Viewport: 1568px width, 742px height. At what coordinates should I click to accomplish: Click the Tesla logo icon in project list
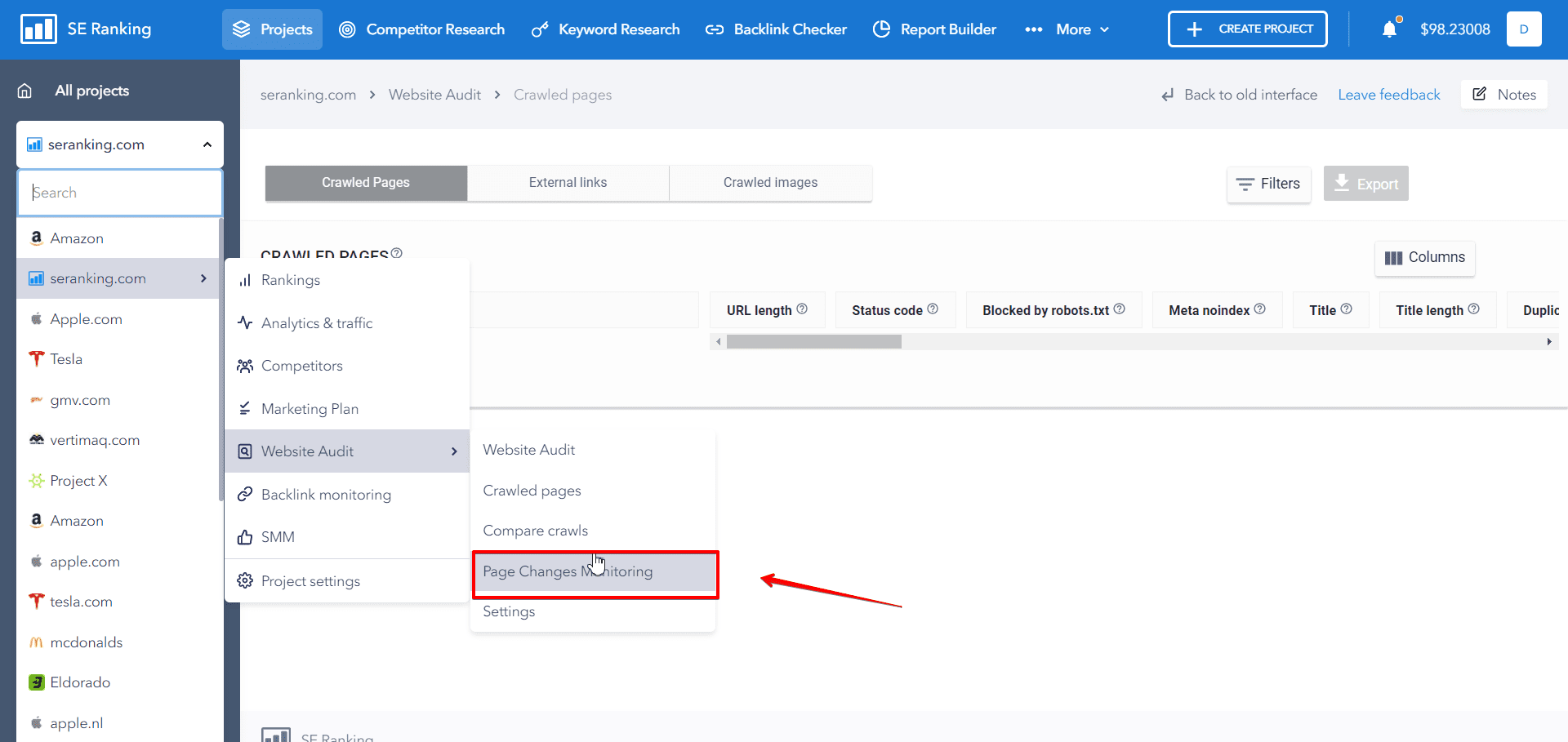point(36,358)
